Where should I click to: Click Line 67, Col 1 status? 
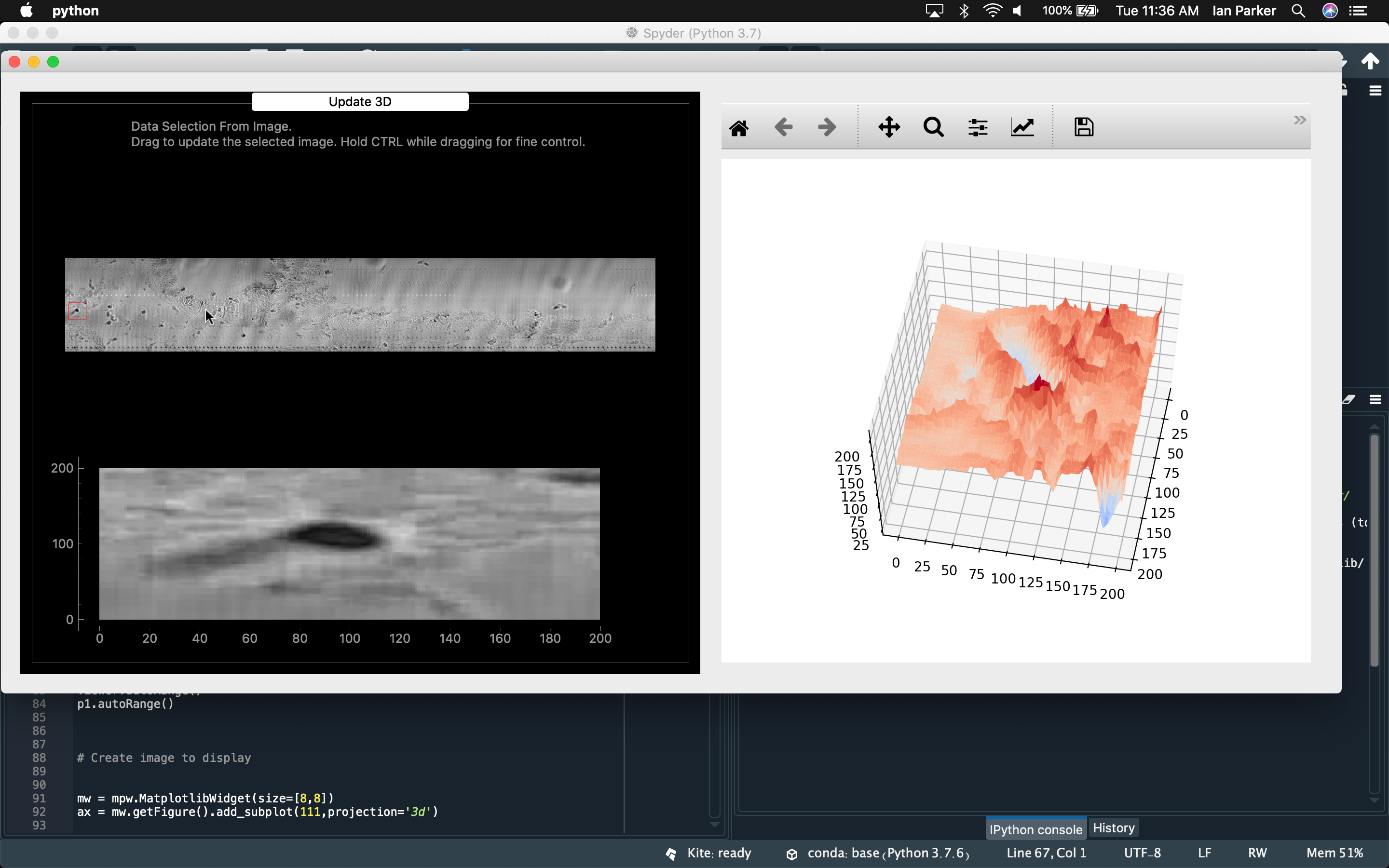1047,853
